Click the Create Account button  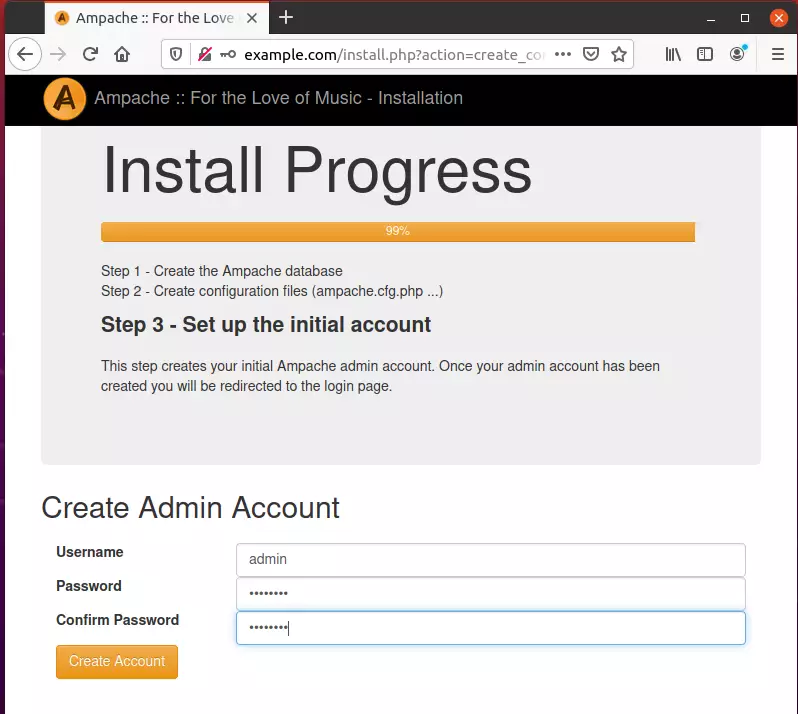pyautogui.click(x=117, y=662)
